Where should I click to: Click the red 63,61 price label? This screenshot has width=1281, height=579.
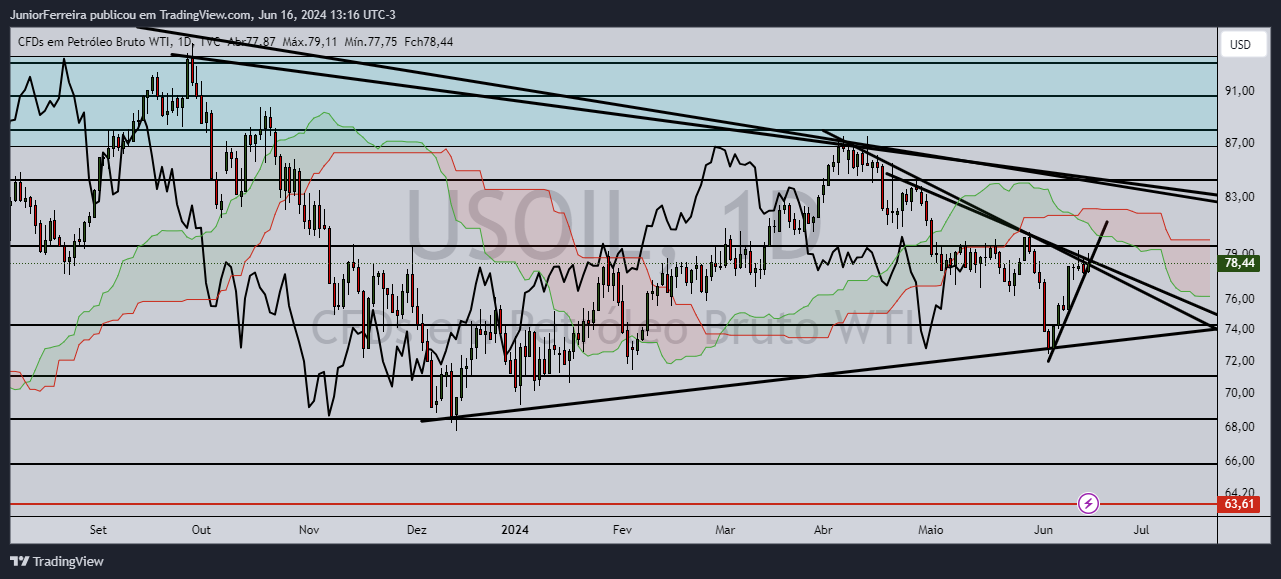pyautogui.click(x=1239, y=504)
